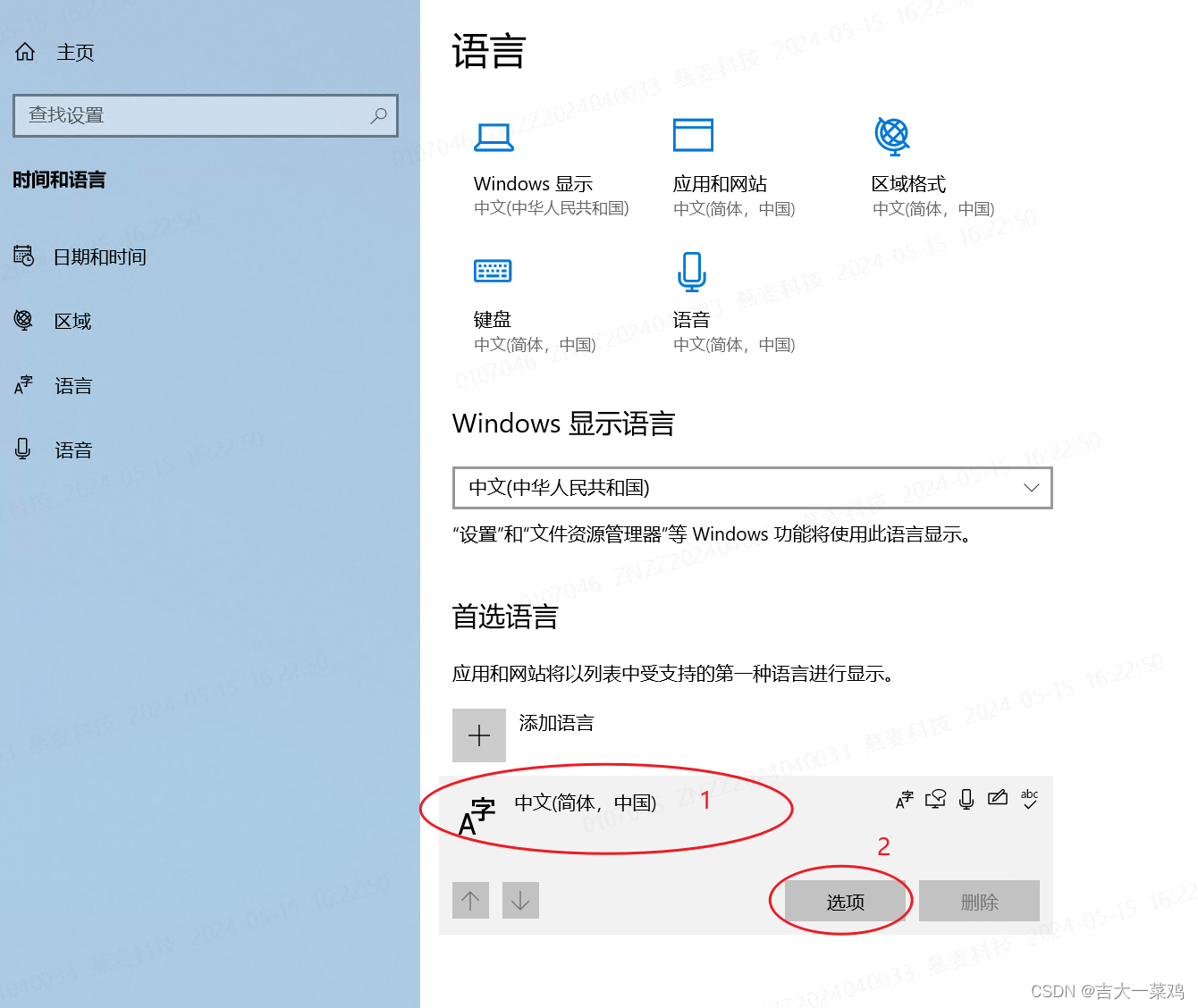Click the handwriting feature icon
Screen dimensions: 1198x1008
point(998,798)
